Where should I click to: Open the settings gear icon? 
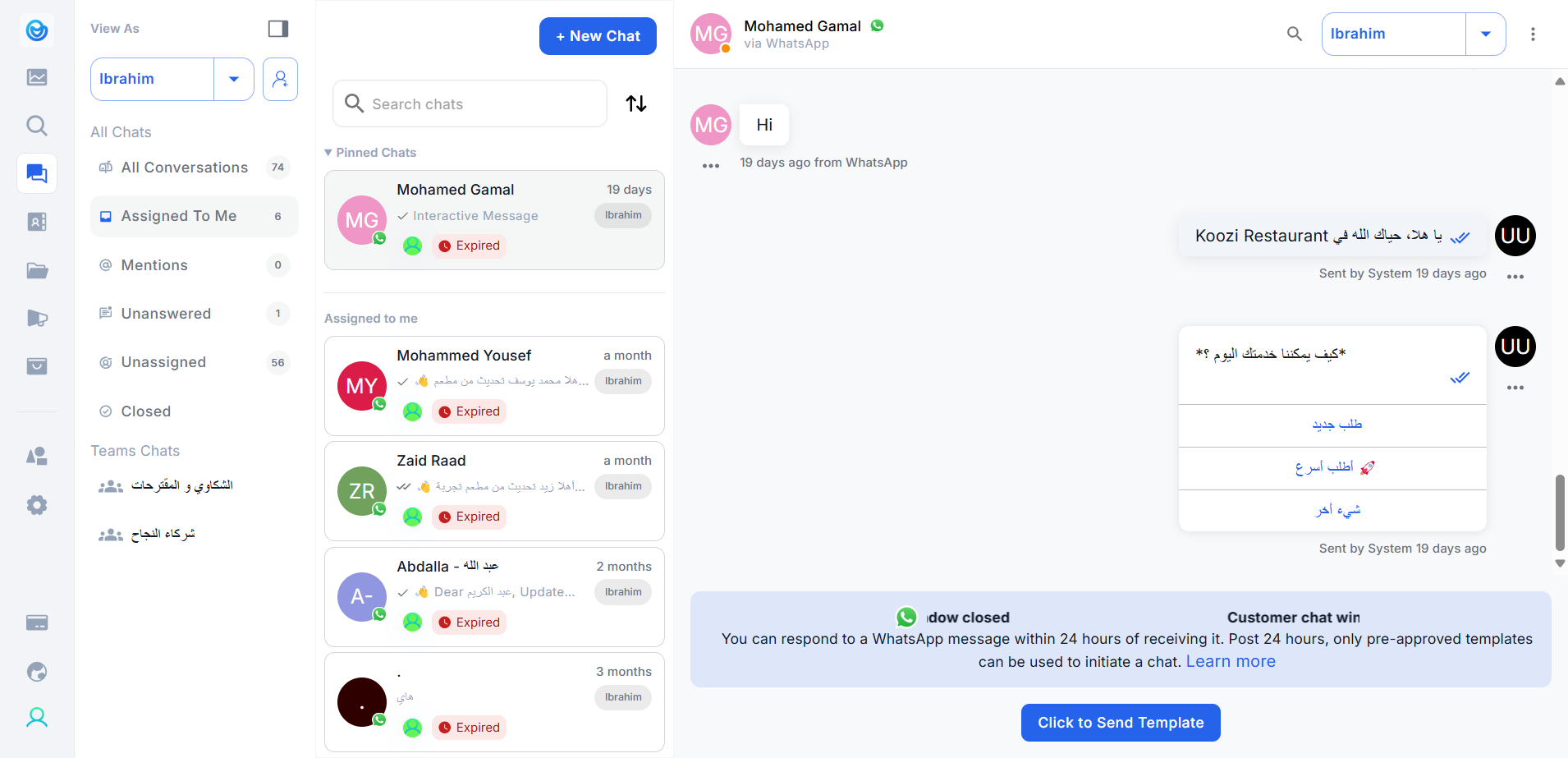tap(37, 505)
